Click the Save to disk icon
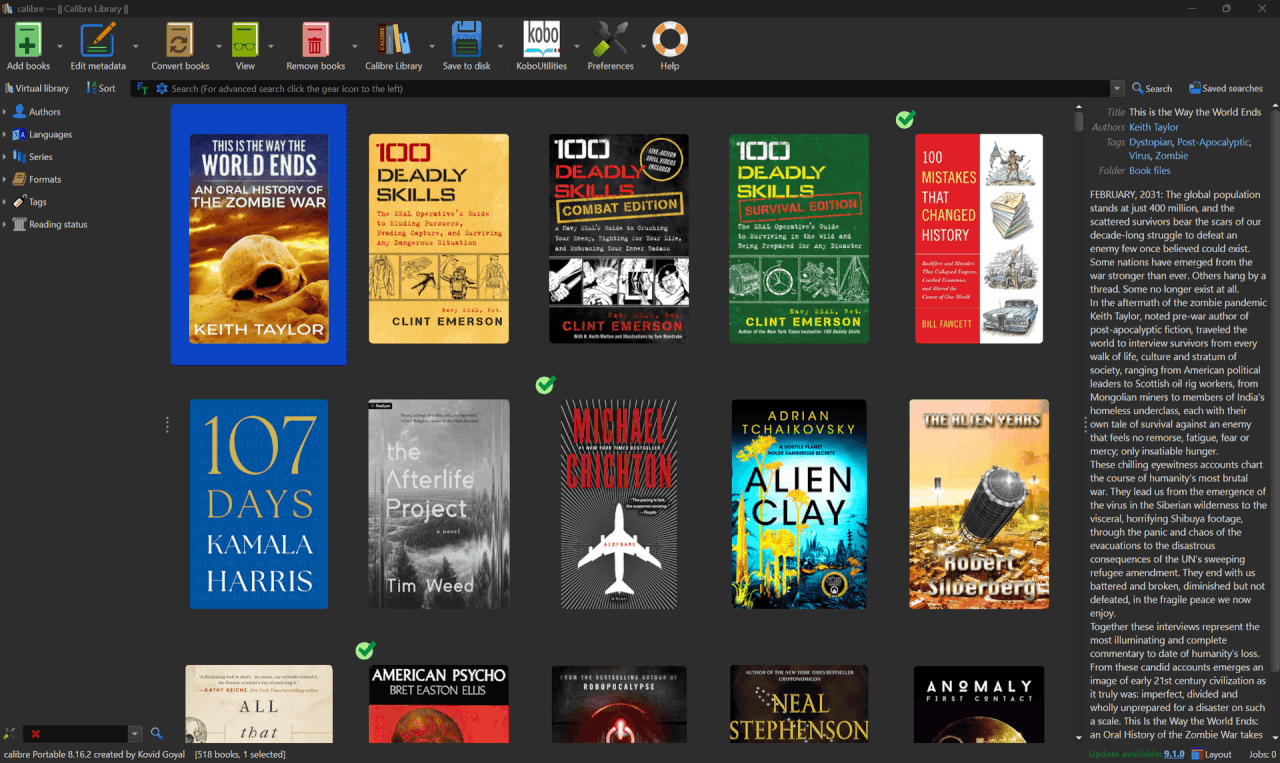This screenshot has width=1280, height=763. [467, 40]
